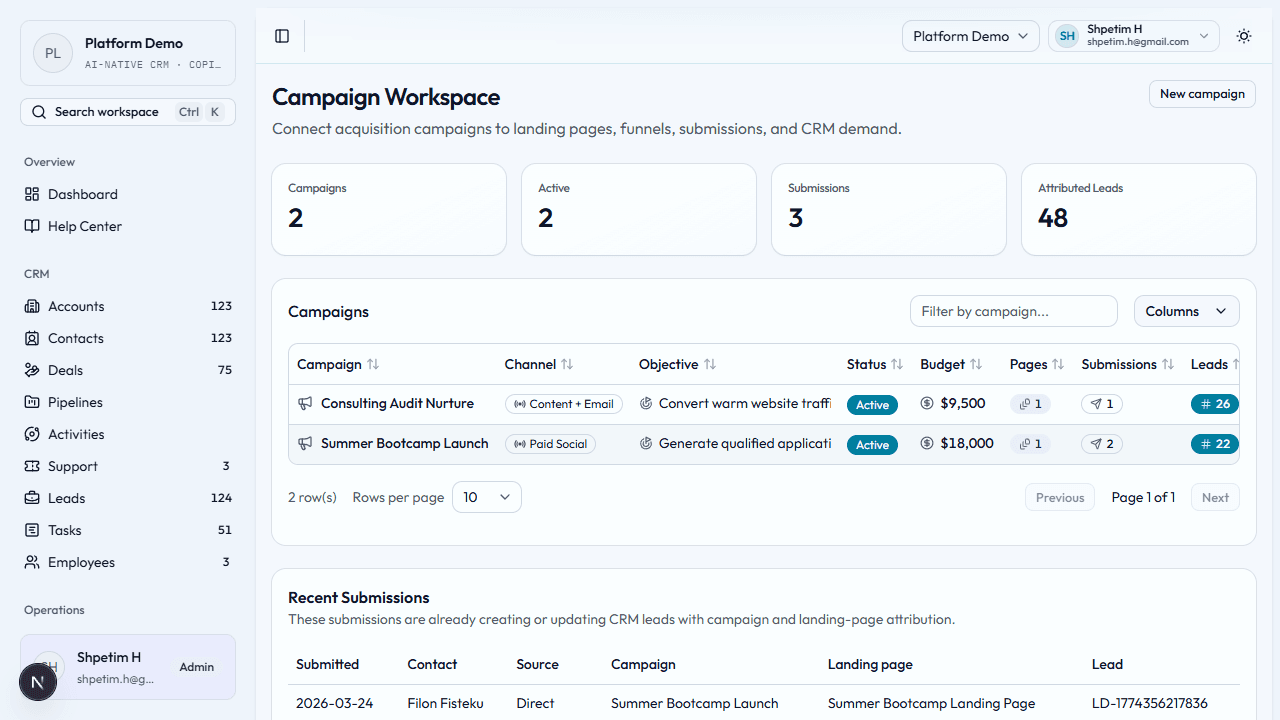Click the megaphone icon beside Consulting Audit Nurture
Viewport: 1280px width, 720px height.
[x=304, y=403]
